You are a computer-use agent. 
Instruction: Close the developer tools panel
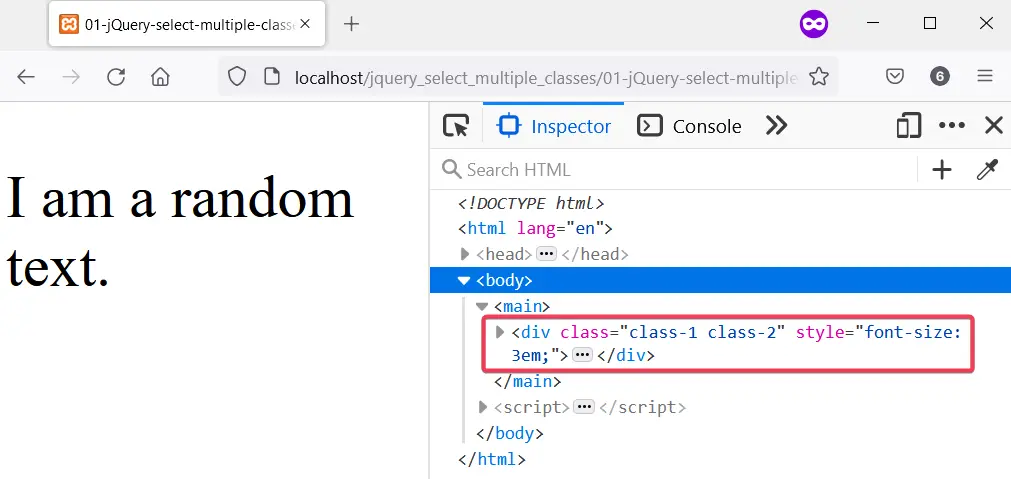994,125
